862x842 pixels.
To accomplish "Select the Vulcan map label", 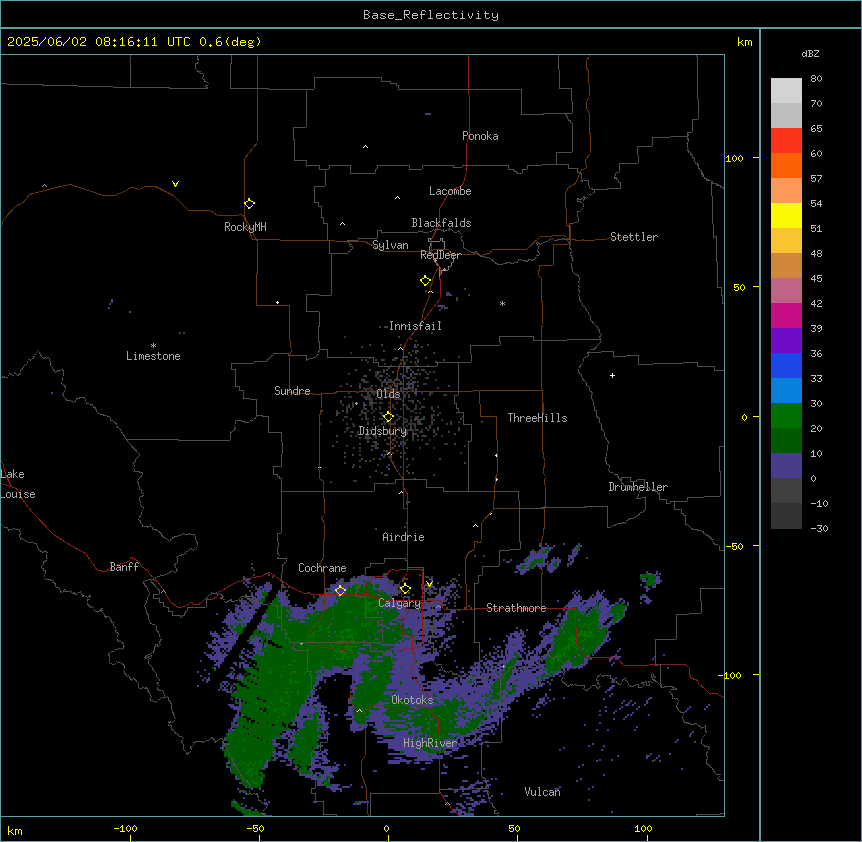I will pyautogui.click(x=542, y=792).
